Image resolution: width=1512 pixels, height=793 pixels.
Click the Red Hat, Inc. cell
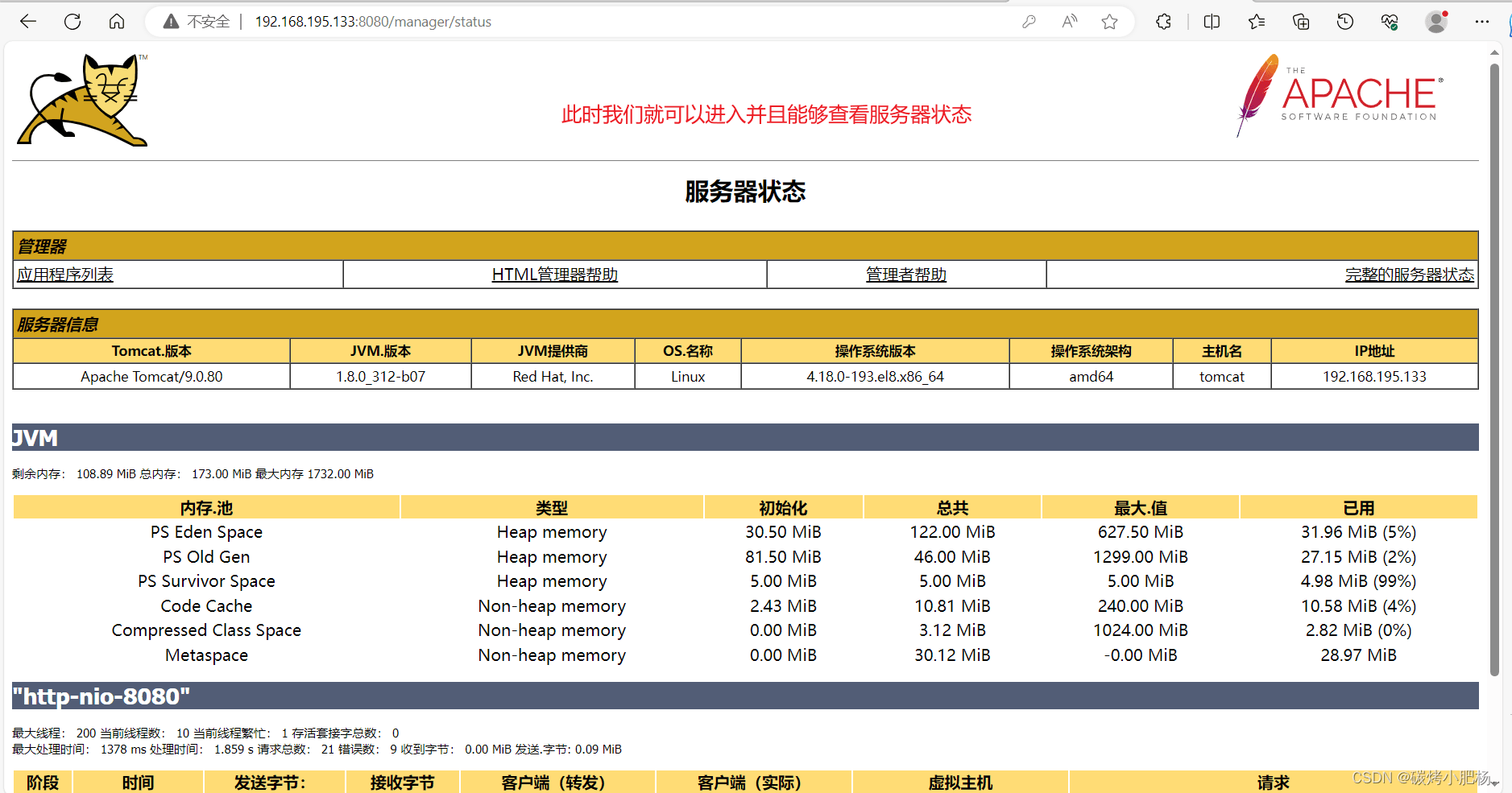[x=553, y=377]
